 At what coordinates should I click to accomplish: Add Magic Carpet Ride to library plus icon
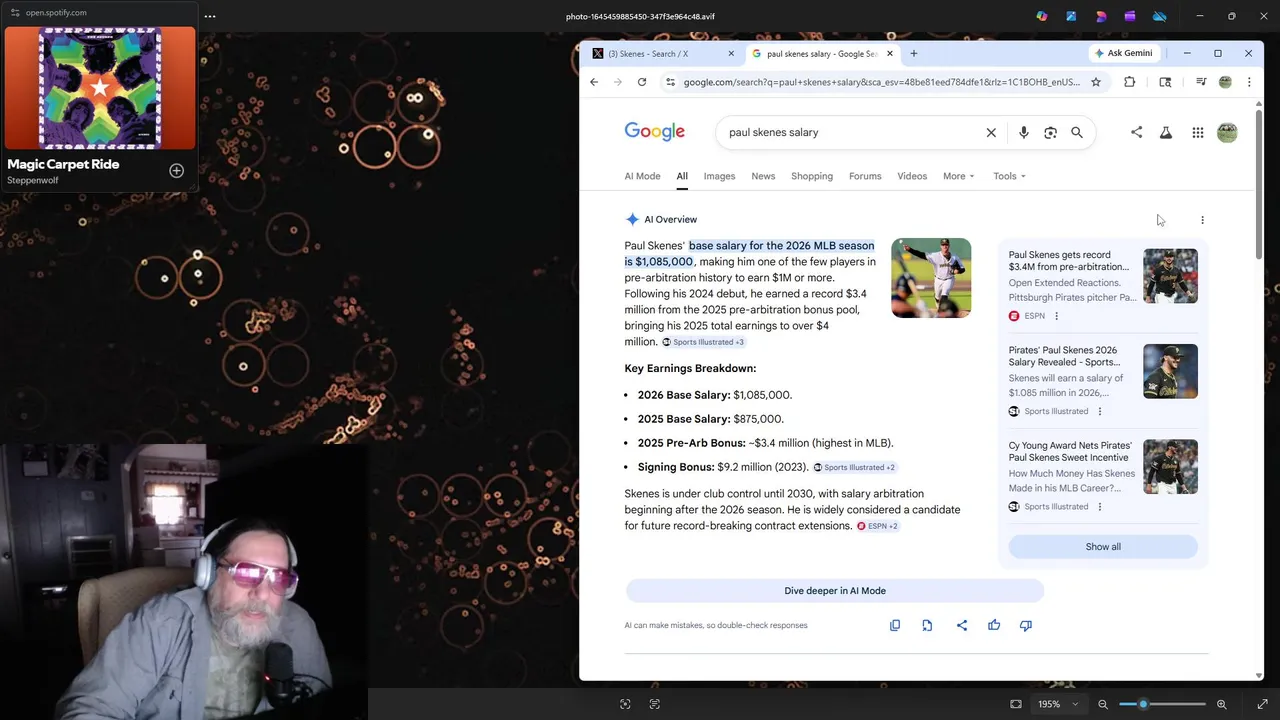pos(176,171)
